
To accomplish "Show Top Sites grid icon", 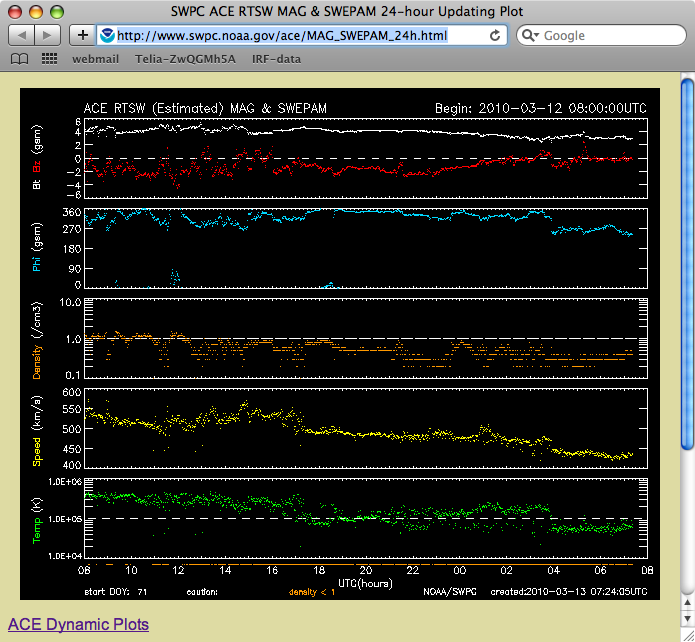I will coord(47,59).
